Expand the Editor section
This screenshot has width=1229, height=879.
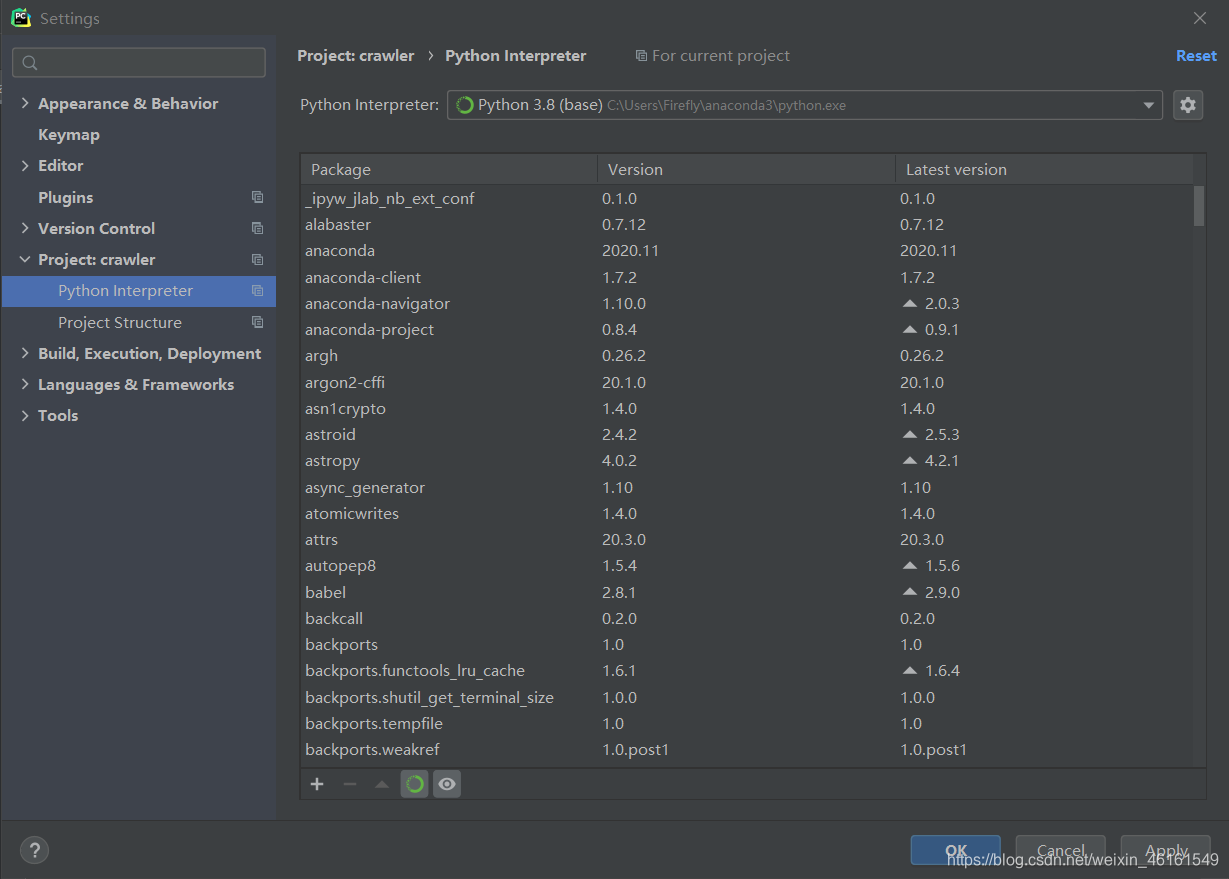pyautogui.click(x=25, y=165)
